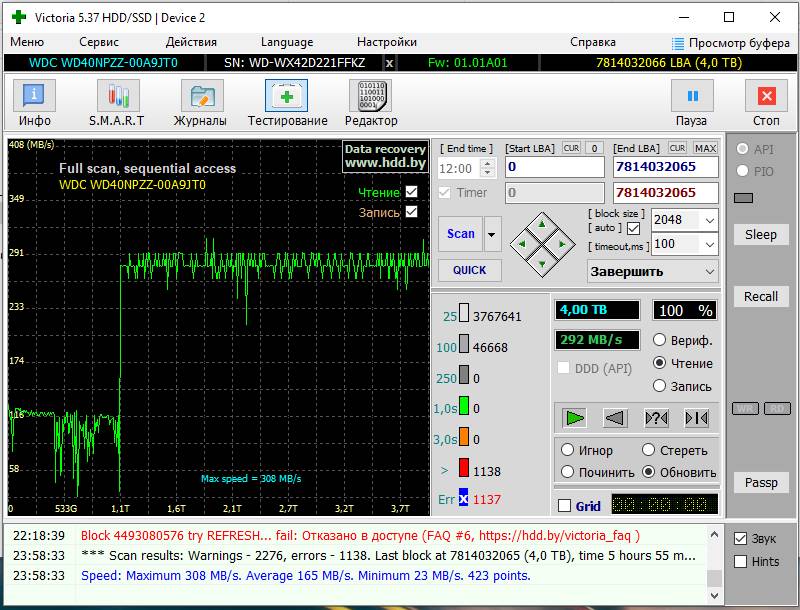Click the Инфо toolbar icon

pyautogui.click(x=35, y=97)
